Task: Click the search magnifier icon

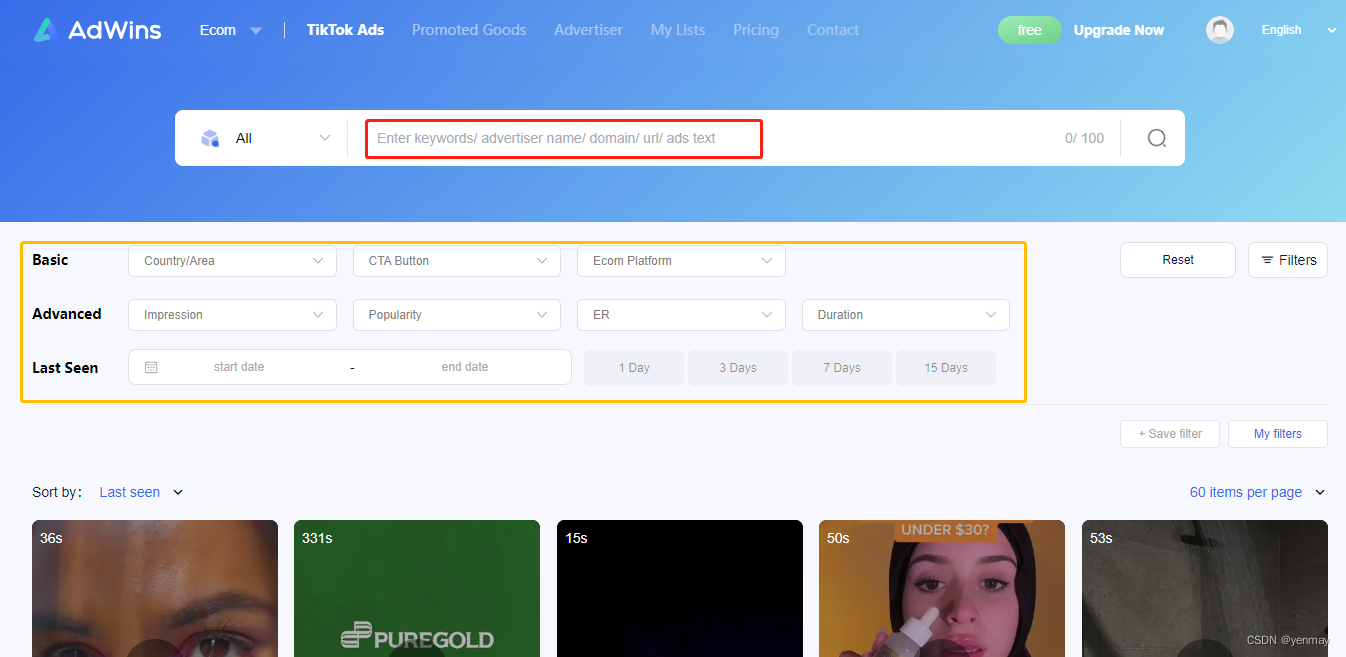Action: tap(1157, 138)
